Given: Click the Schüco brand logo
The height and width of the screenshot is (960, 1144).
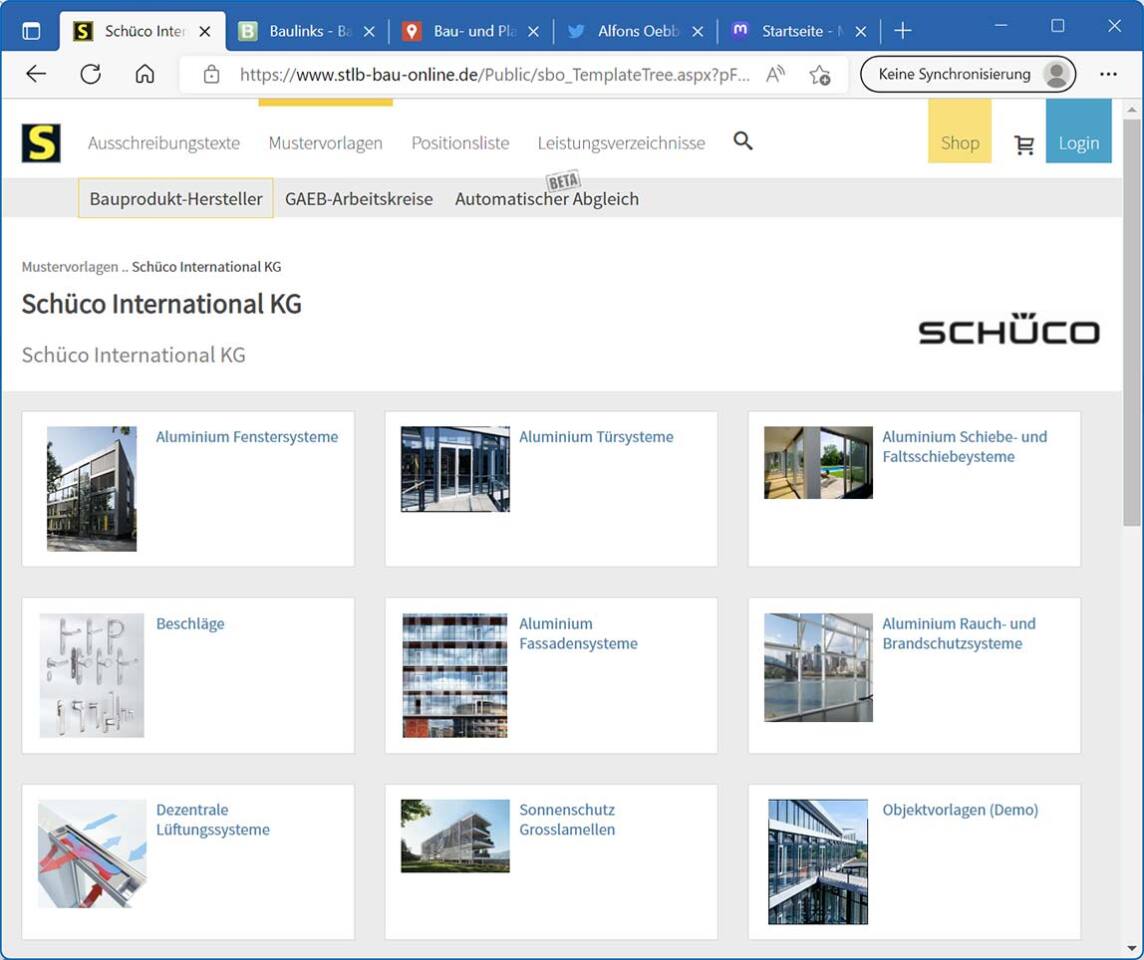Looking at the screenshot, I should (x=1009, y=329).
